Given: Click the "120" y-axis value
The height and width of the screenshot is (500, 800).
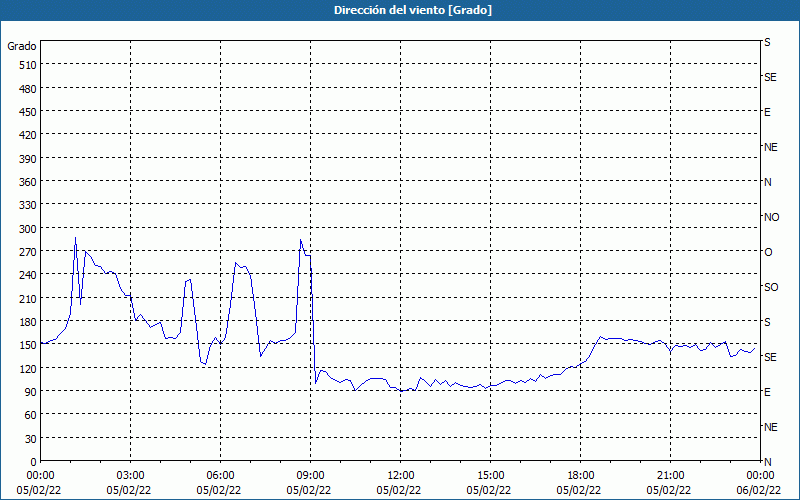Looking at the screenshot, I should click(29, 368).
